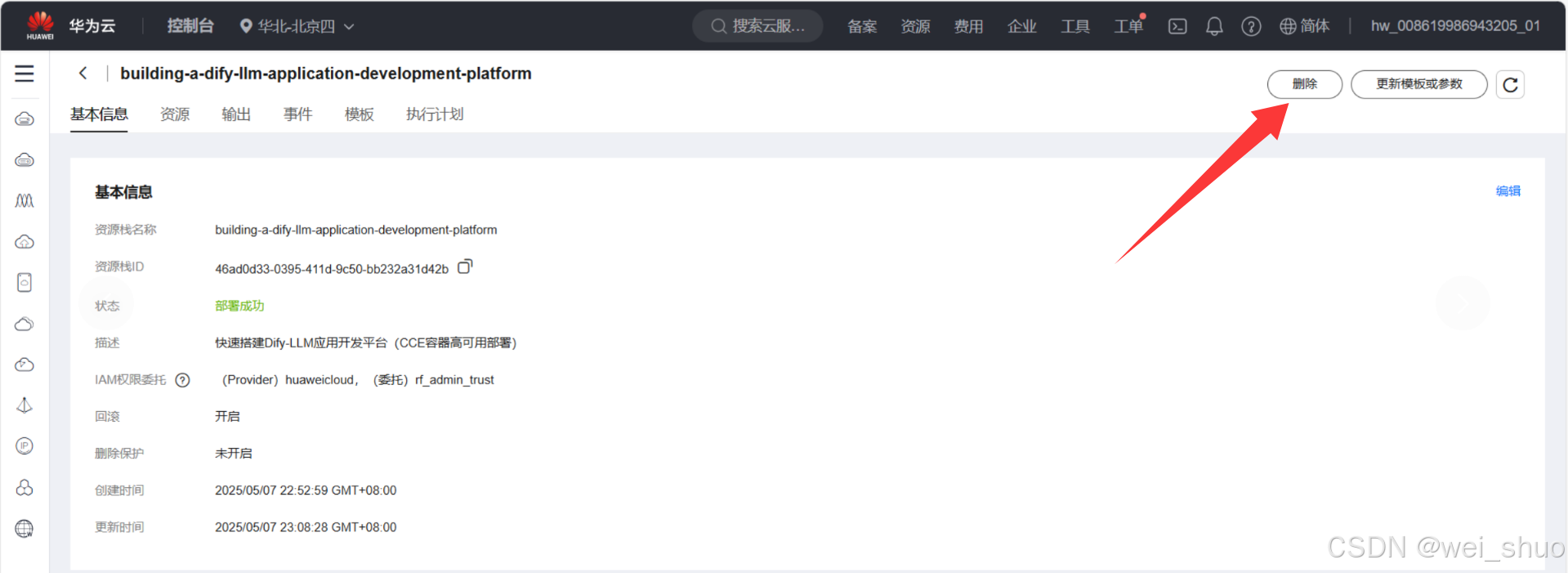Viewport: 1568px width, 573px height.
Task: Click the cloud with upload arrow sidebar icon
Action: click(25, 242)
